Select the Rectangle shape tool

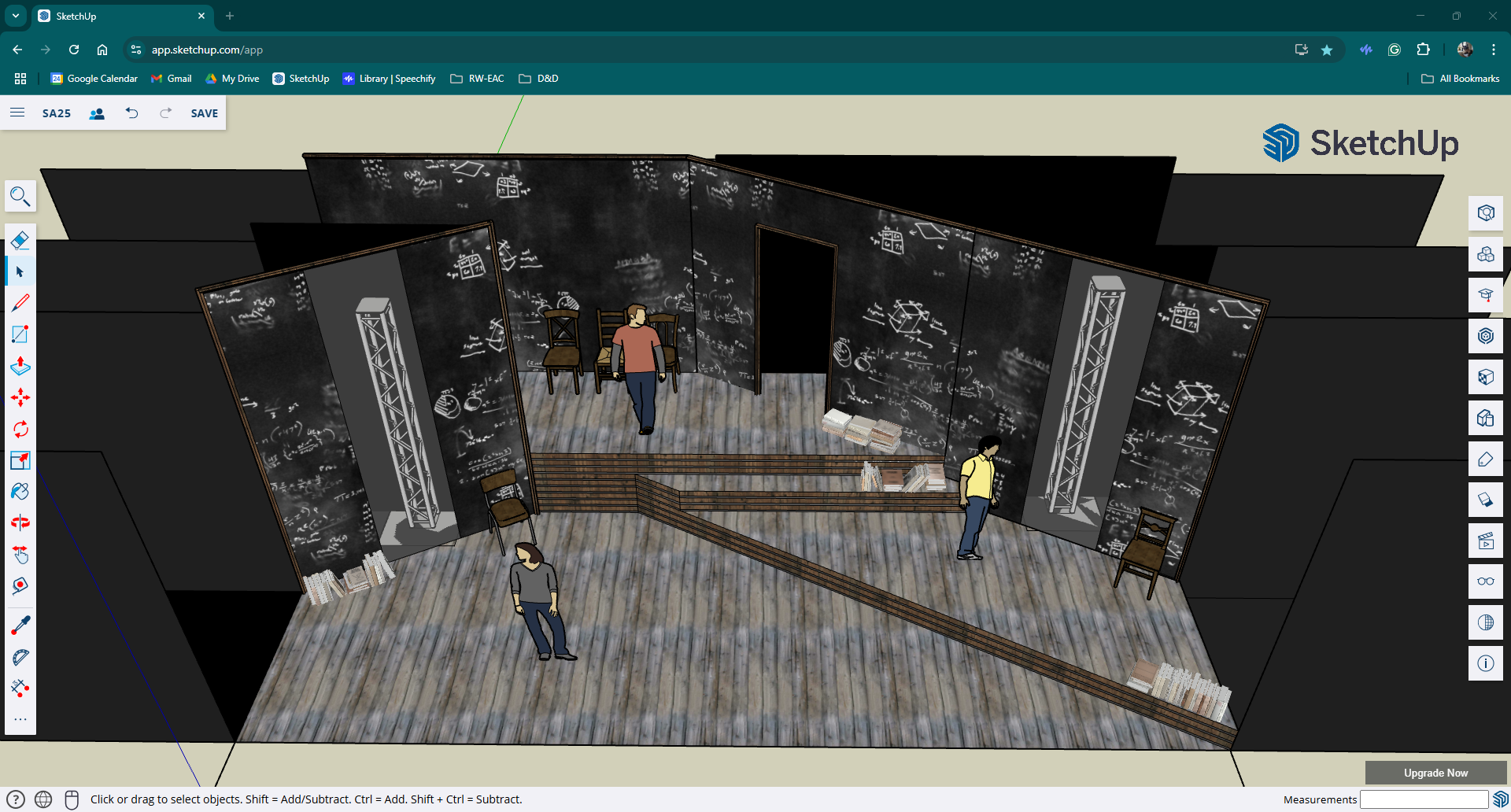coord(20,334)
